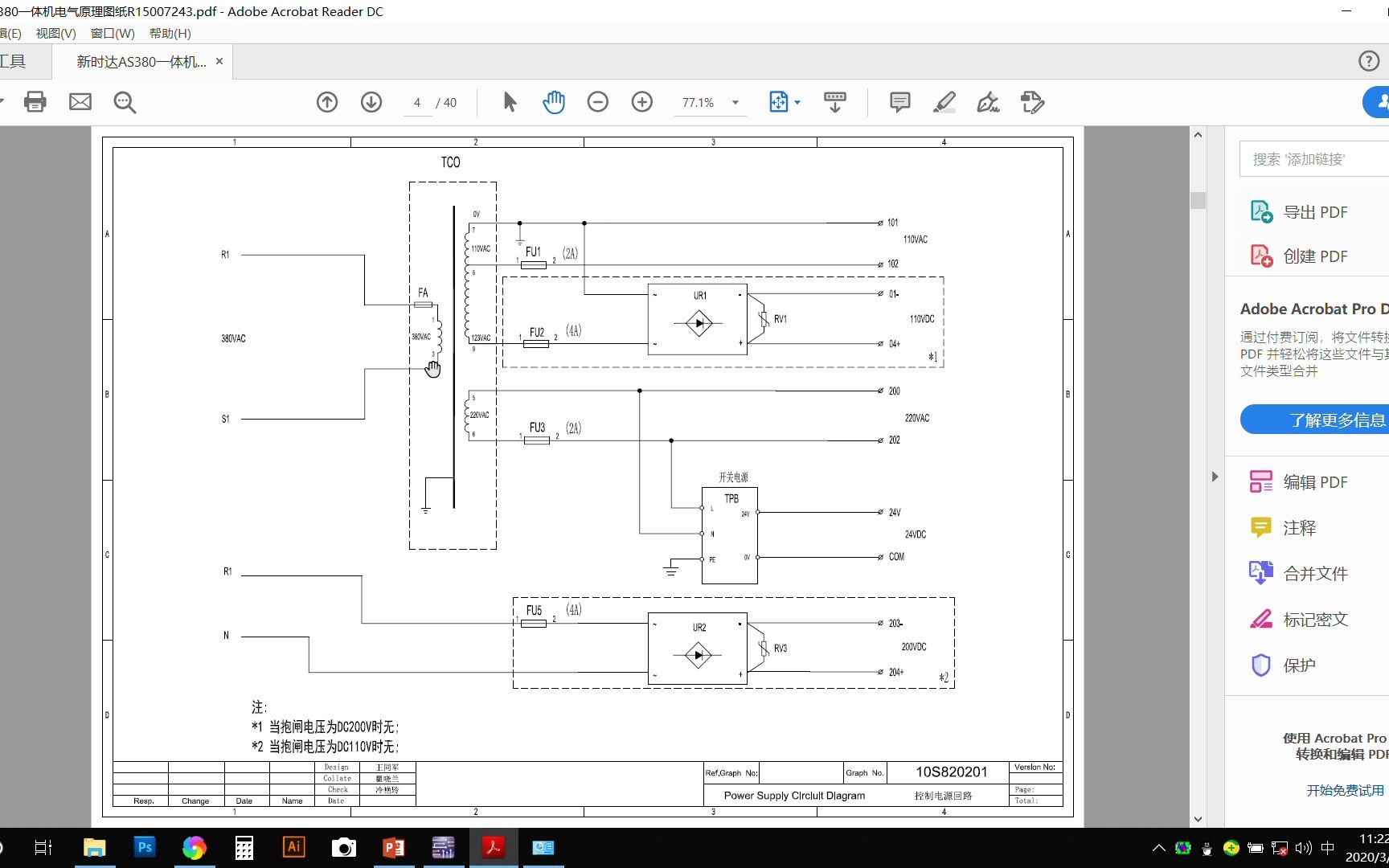Click the 中 input method indicator
Screen dimensions: 1389x868
click(x=1328, y=848)
